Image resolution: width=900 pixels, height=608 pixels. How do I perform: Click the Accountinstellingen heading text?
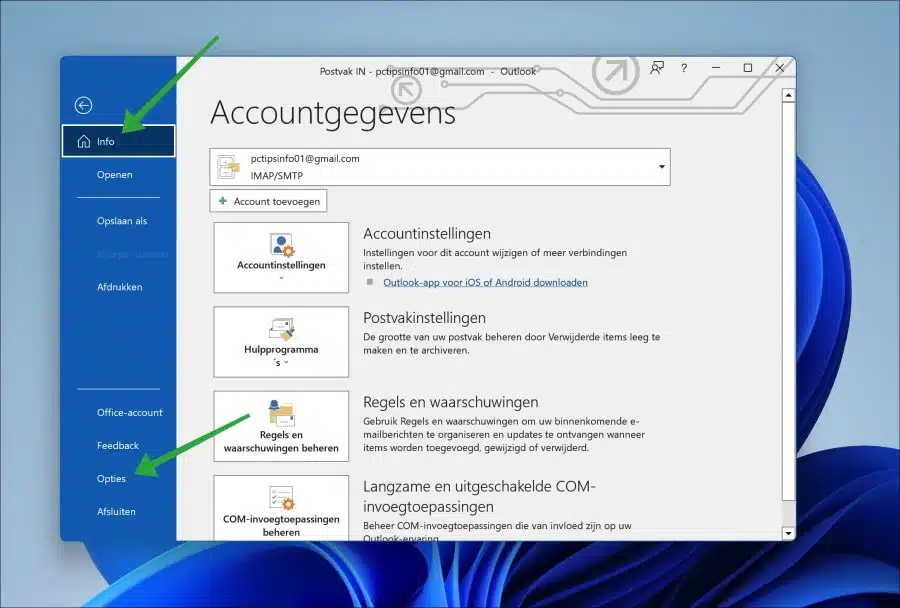pos(426,234)
